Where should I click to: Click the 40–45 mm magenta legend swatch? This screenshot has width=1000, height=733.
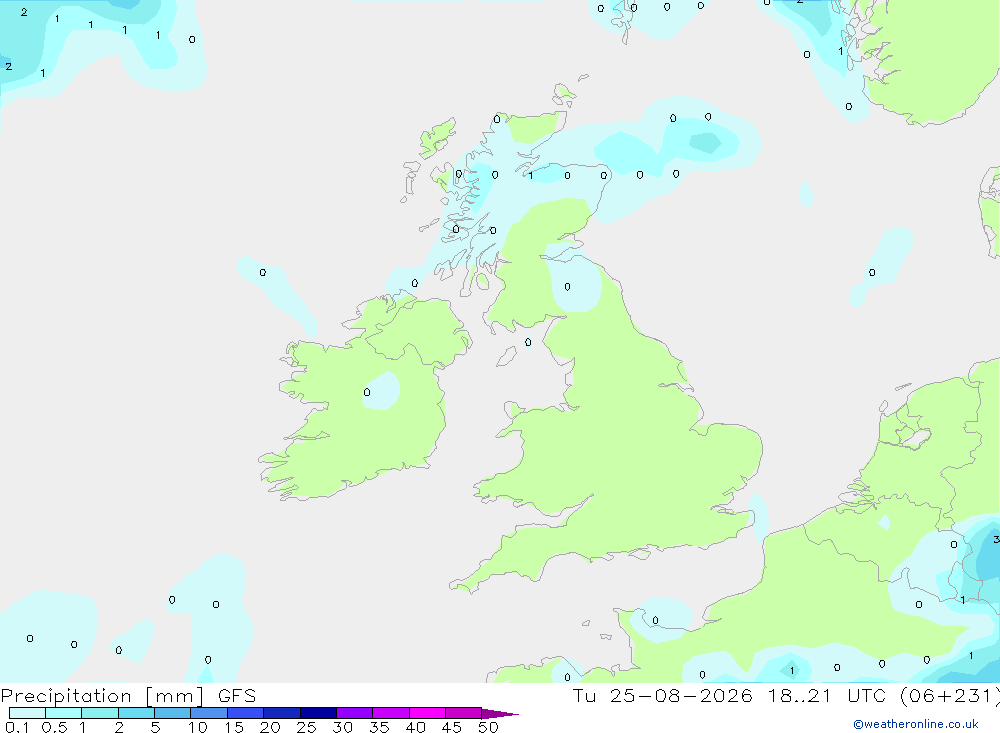[x=427, y=713]
